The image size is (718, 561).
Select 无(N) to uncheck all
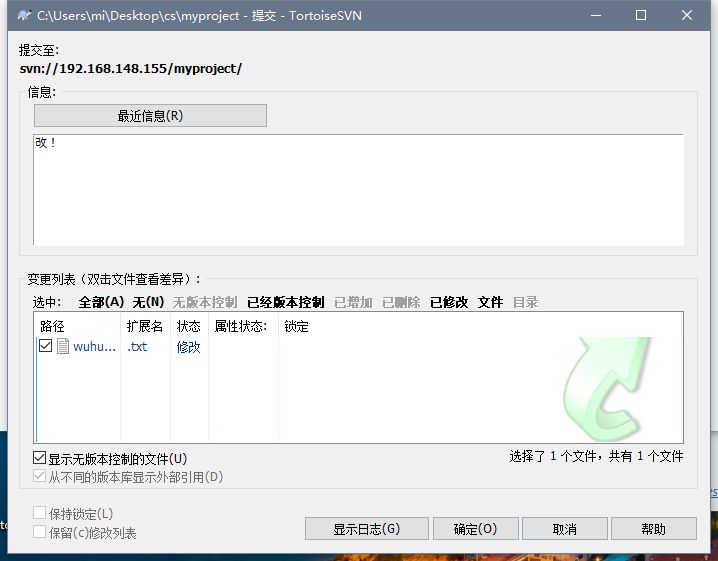148,302
